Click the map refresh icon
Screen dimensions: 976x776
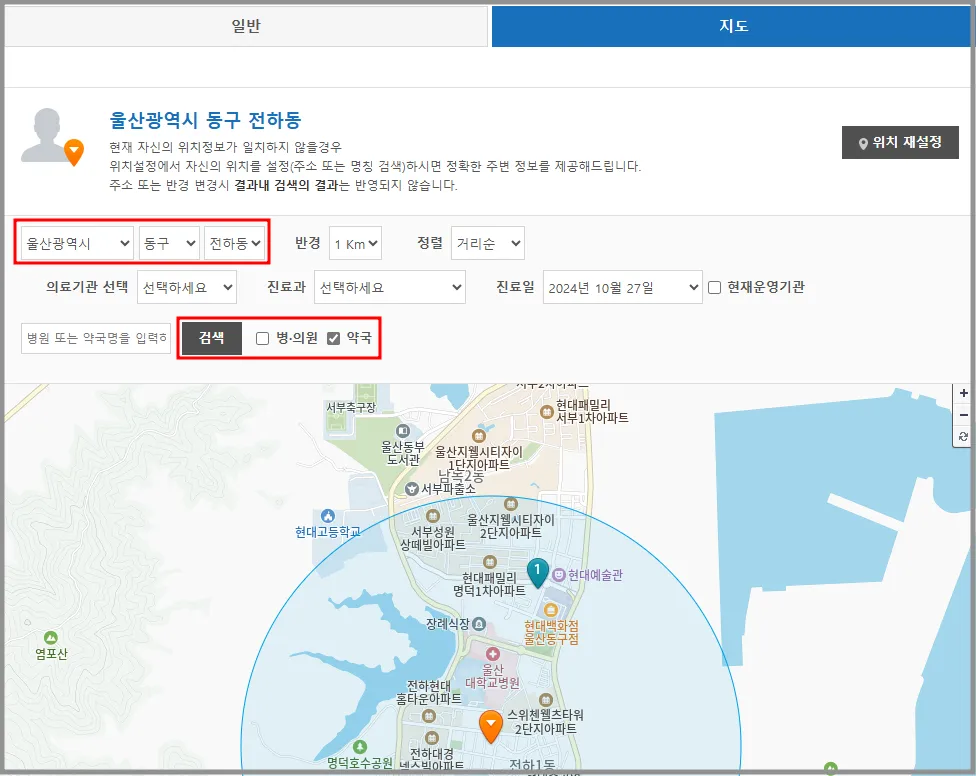964,436
